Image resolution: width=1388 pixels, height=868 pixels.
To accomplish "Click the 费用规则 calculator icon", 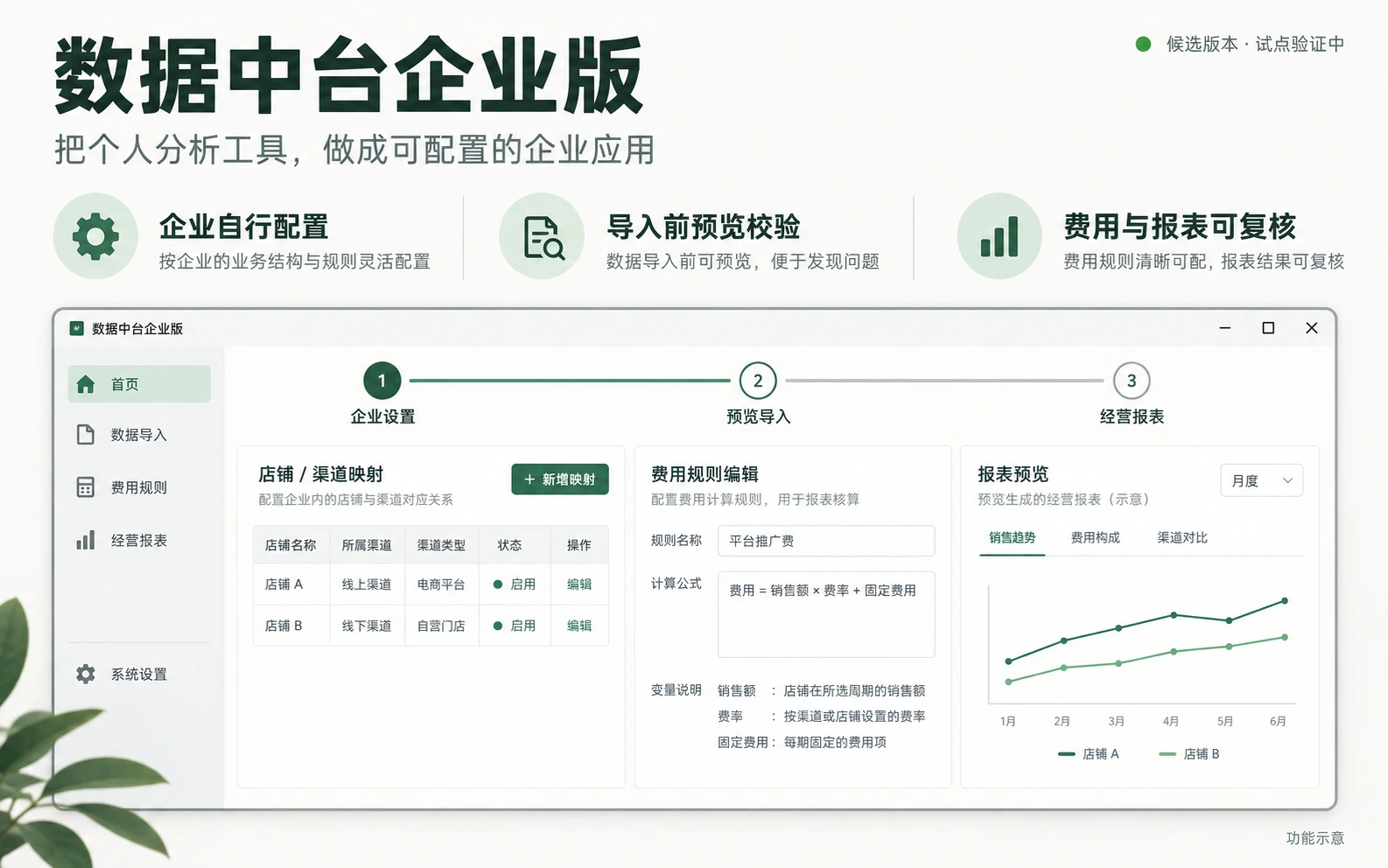I will (x=86, y=487).
